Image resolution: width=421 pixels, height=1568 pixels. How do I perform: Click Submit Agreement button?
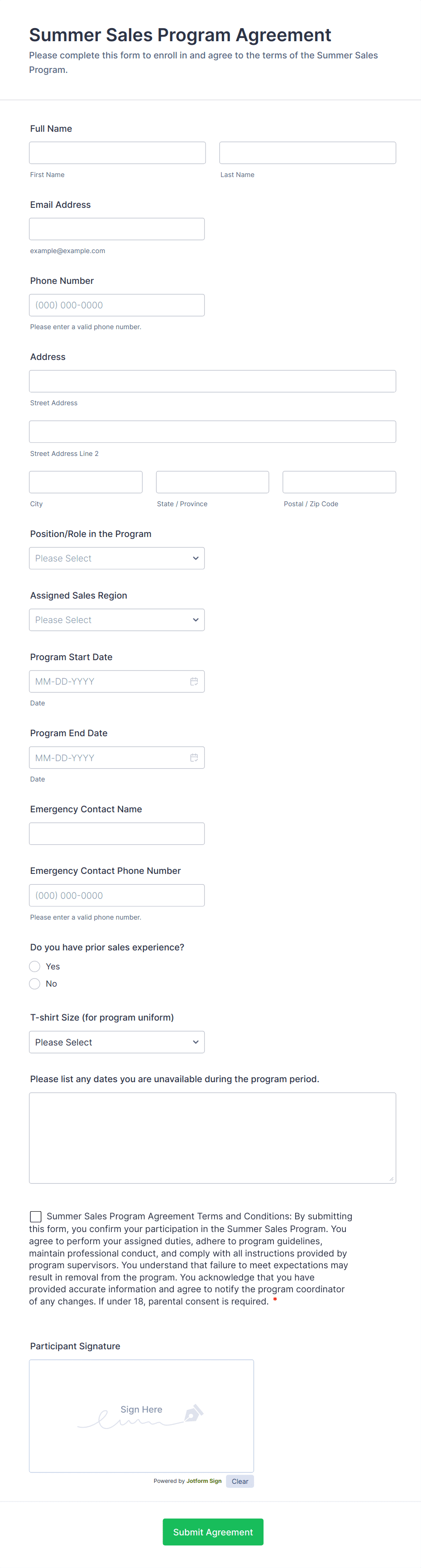[x=213, y=1531]
